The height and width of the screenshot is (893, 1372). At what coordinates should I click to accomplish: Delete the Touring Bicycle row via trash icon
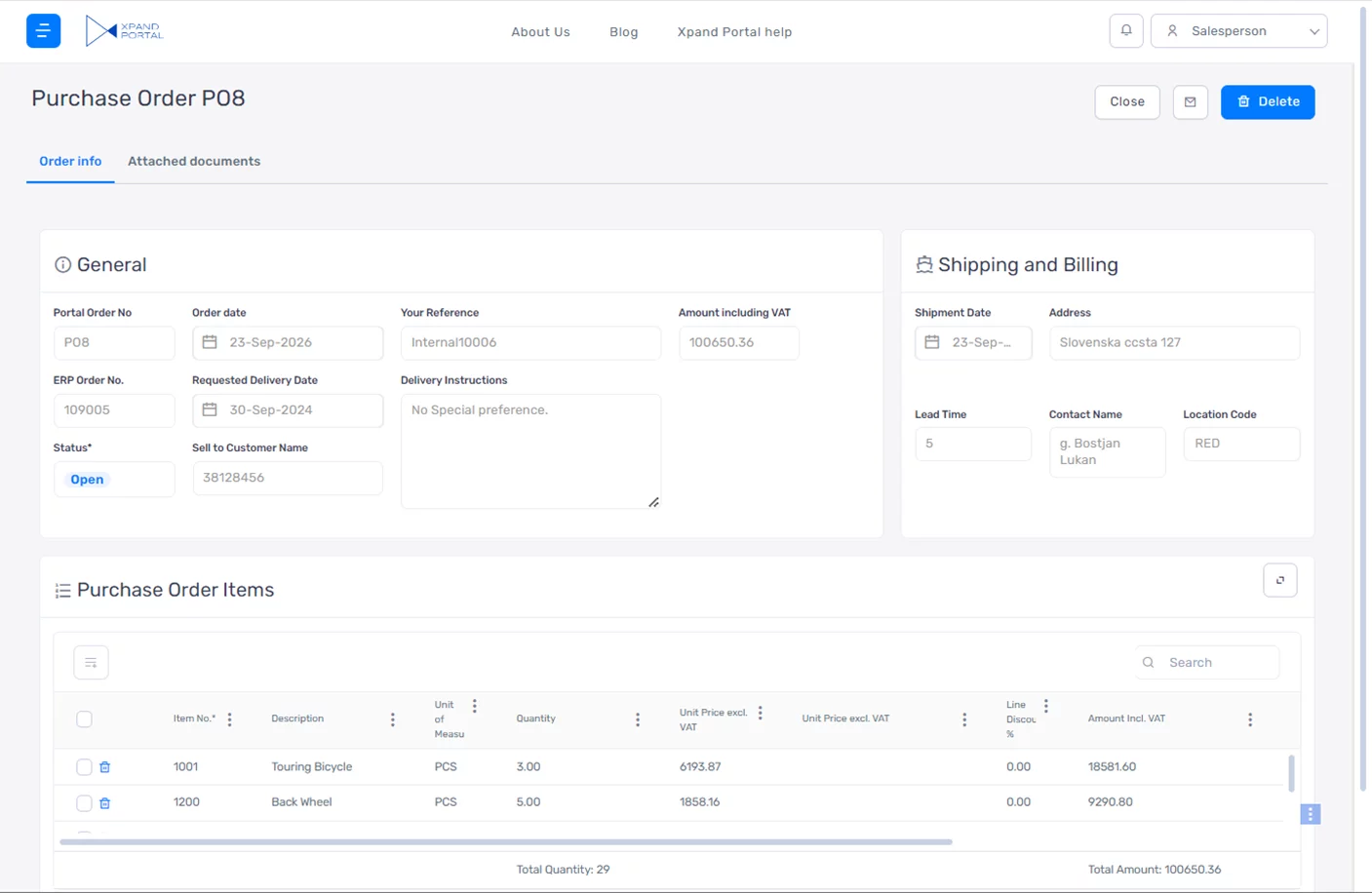tap(105, 767)
